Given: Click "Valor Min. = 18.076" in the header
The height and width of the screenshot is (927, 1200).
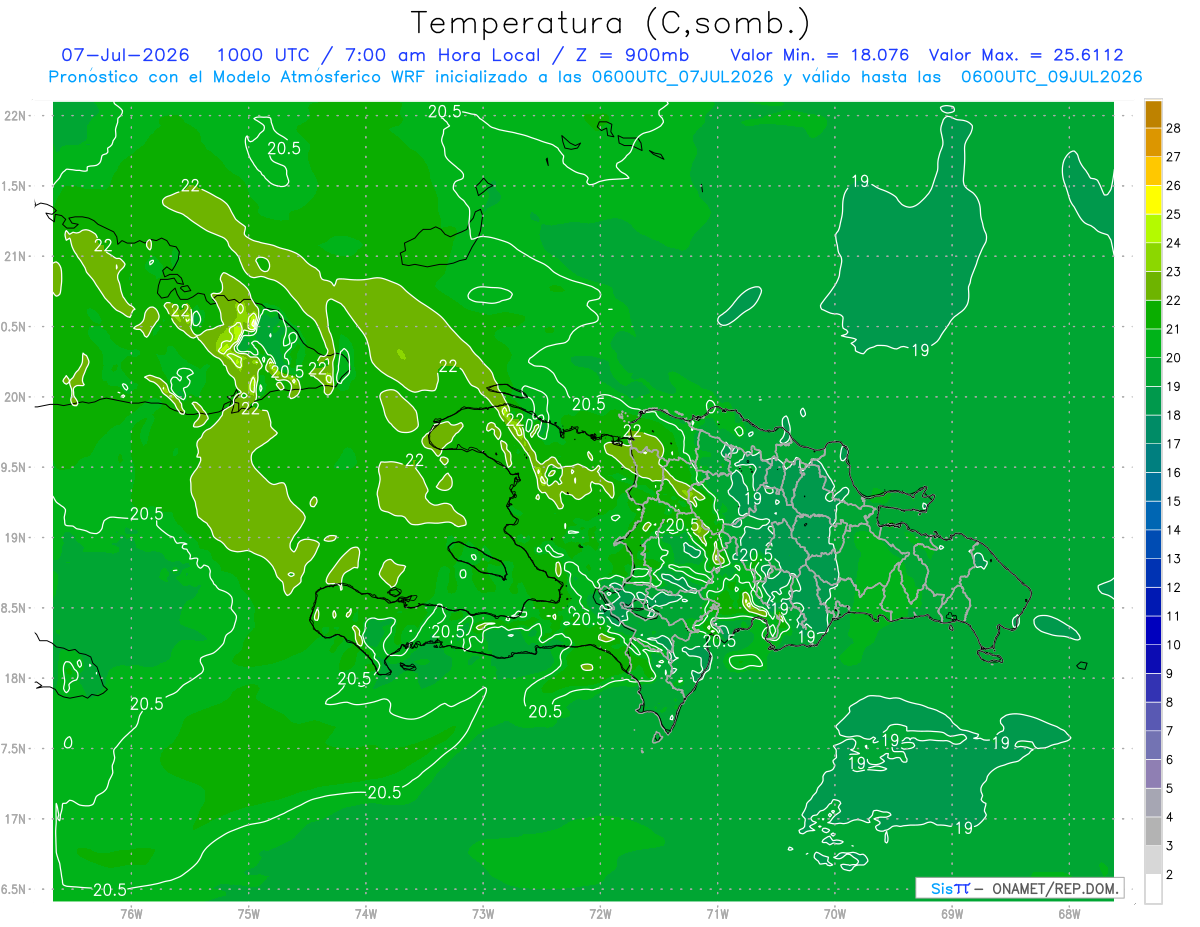Looking at the screenshot, I should point(820,55).
